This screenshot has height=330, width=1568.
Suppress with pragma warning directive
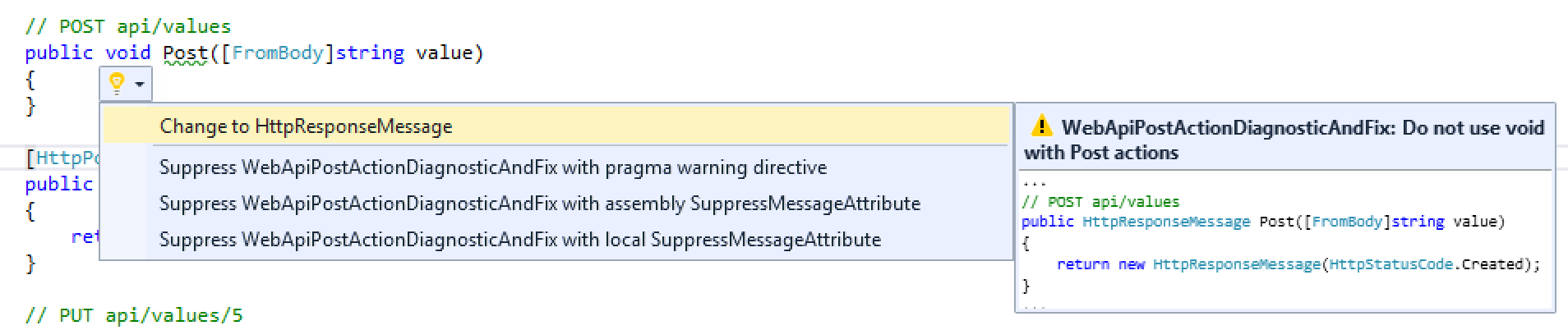click(556, 167)
